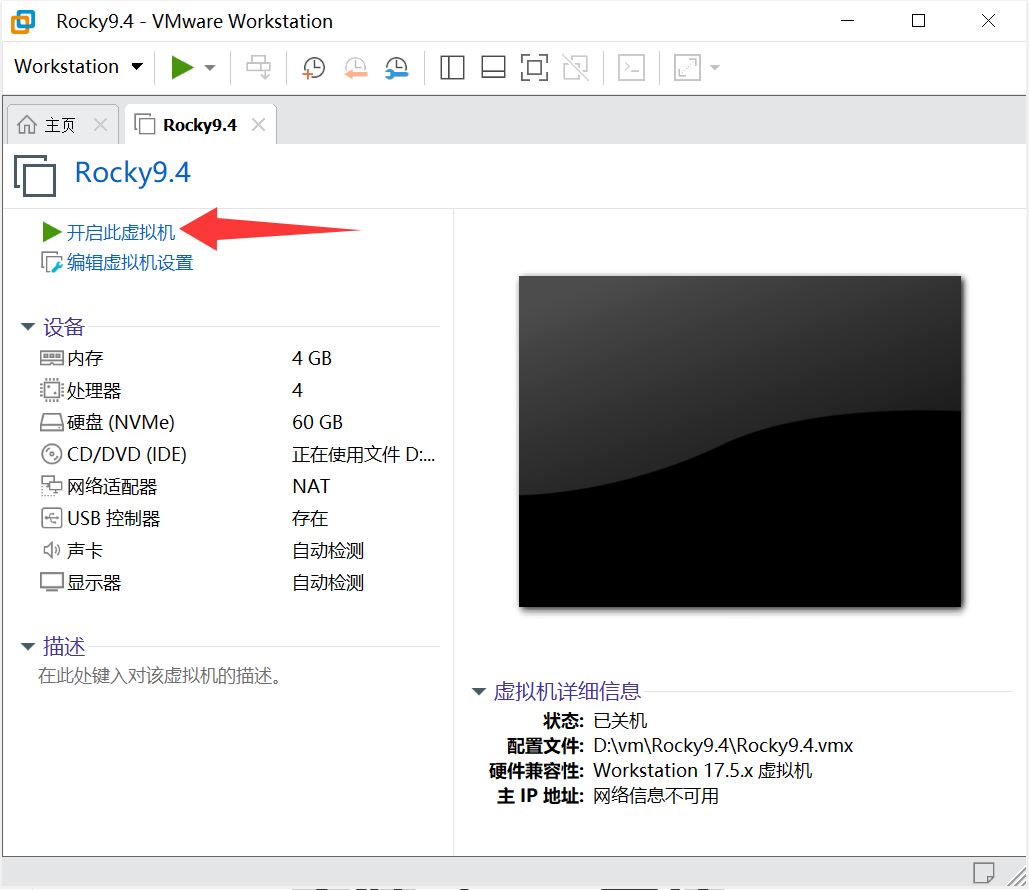Enter full screen mode from toolbar

pyautogui.click(x=534, y=67)
